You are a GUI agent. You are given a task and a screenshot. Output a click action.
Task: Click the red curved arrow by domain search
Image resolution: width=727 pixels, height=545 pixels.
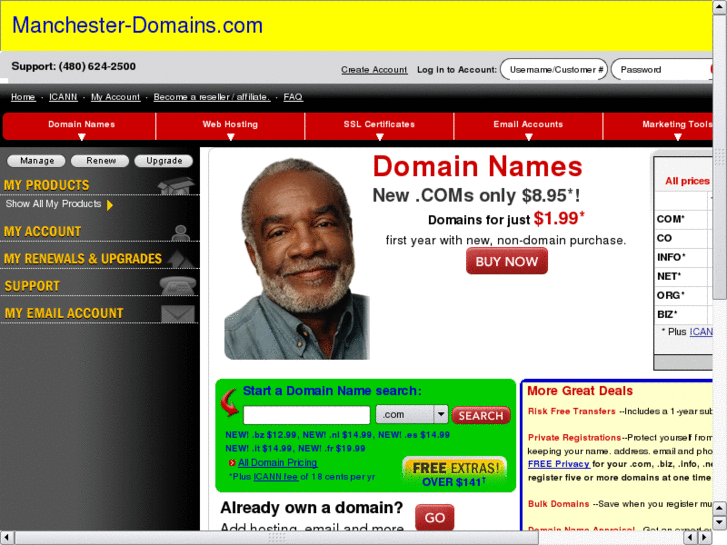(230, 402)
